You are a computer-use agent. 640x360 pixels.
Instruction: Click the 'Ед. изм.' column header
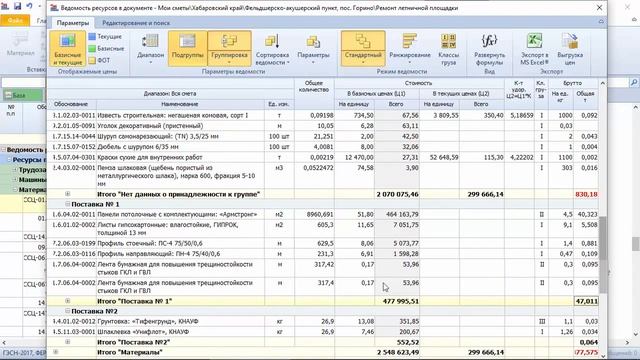pyautogui.click(x=279, y=104)
